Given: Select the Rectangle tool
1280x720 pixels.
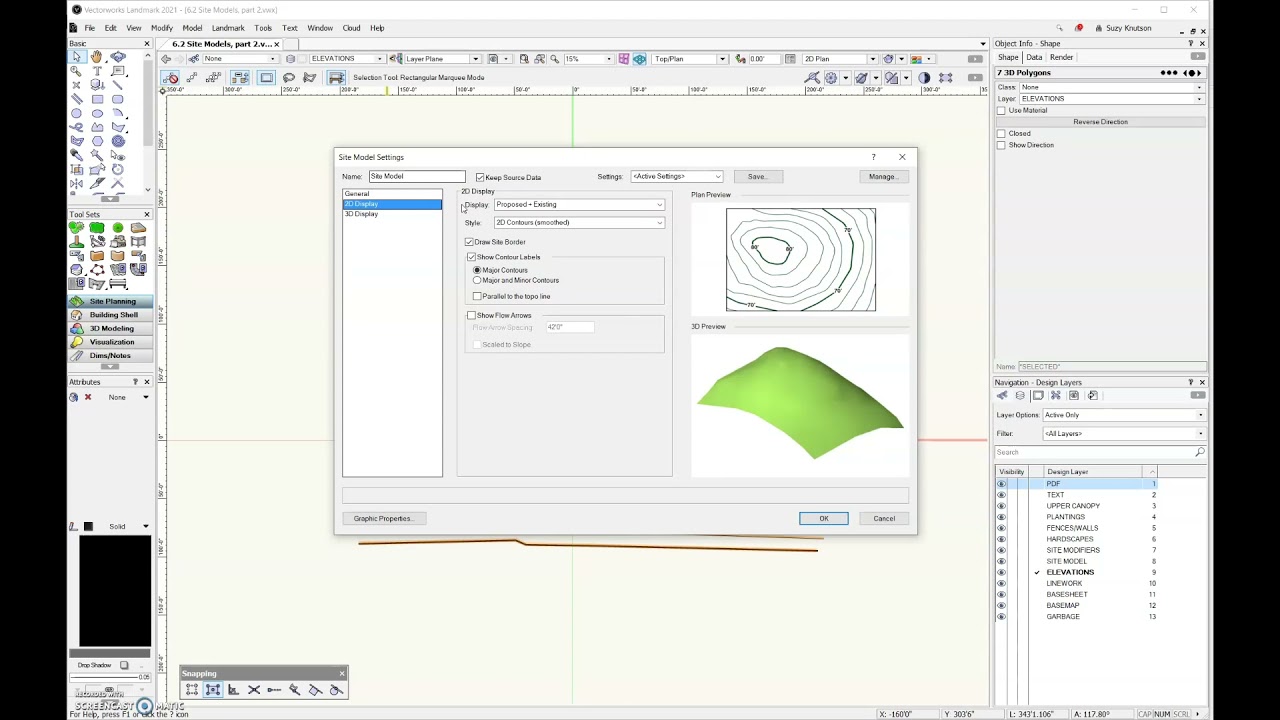Looking at the screenshot, I should [97, 99].
